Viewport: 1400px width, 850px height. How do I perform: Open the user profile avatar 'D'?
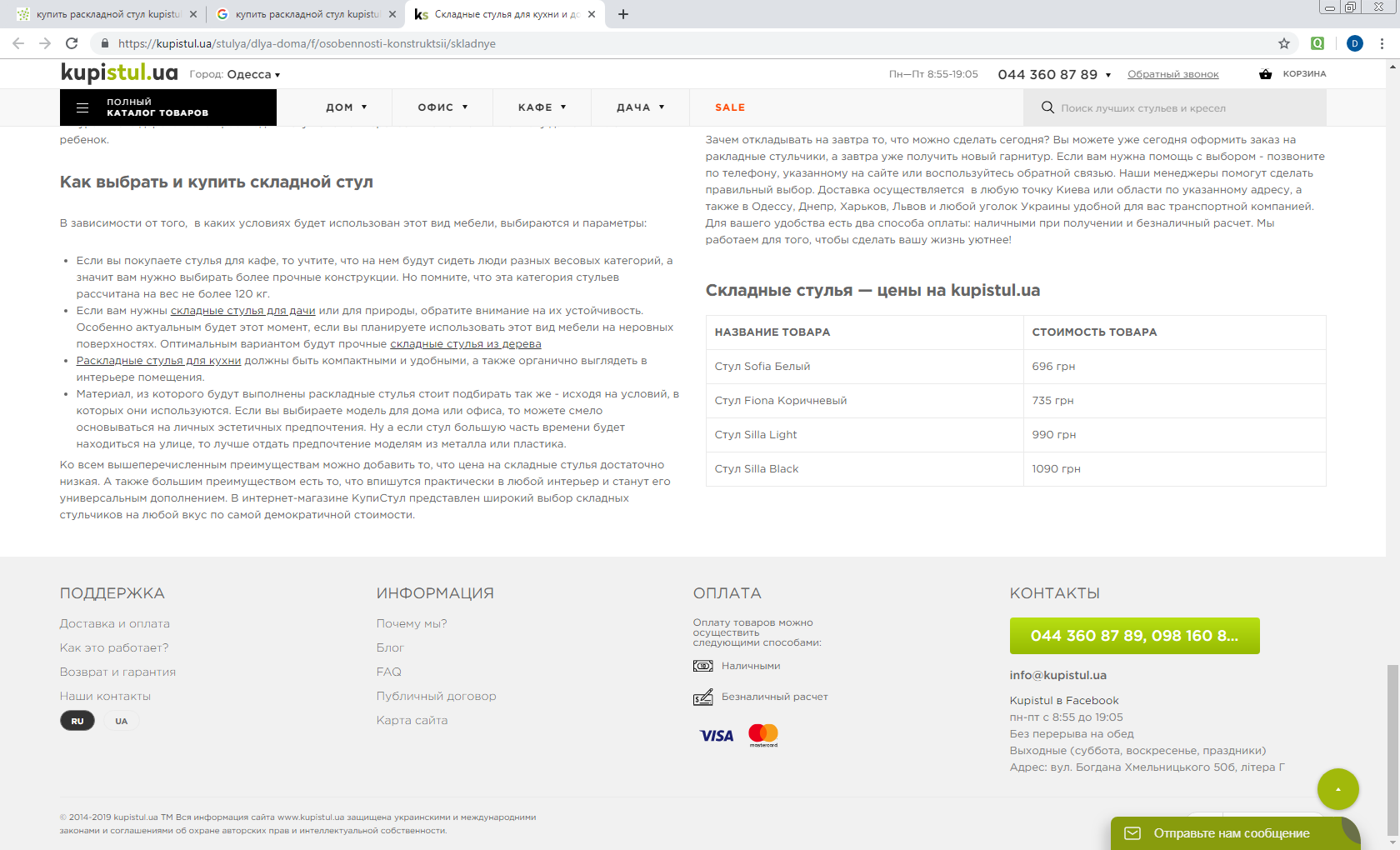pyautogui.click(x=1355, y=43)
